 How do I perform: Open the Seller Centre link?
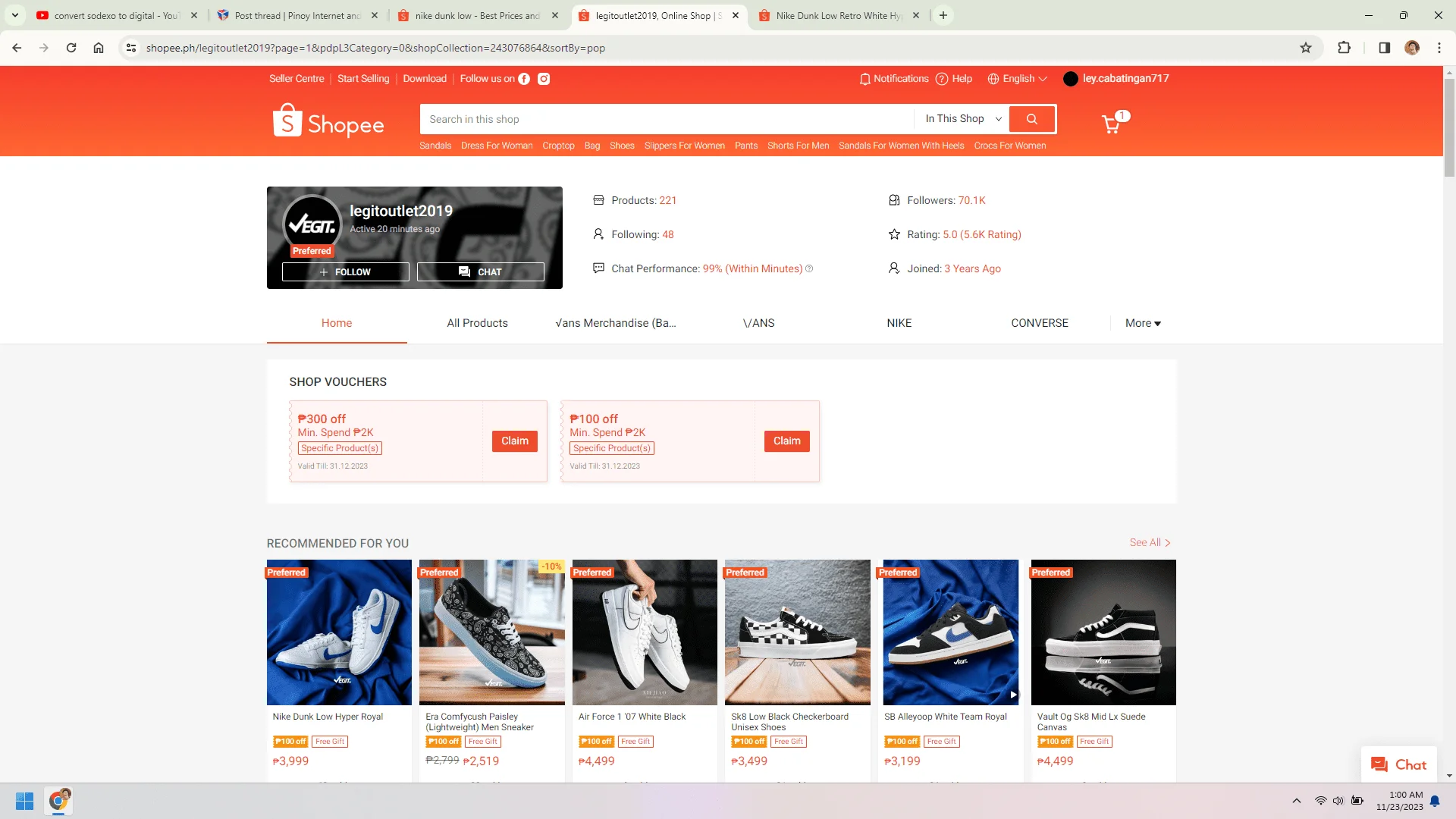pos(297,79)
